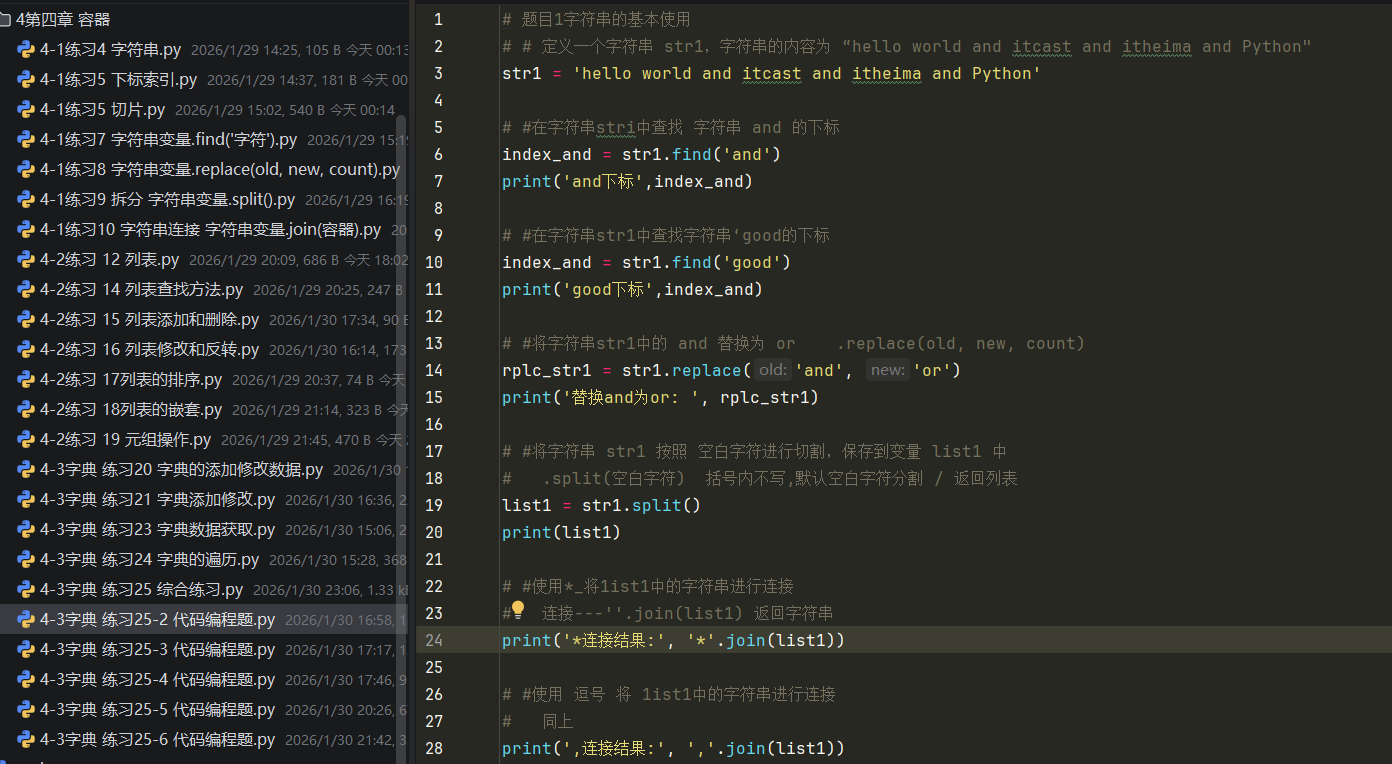Open 4-3字典 练习24 字典的遍历.py
The image size is (1392, 764).
click(x=149, y=559)
